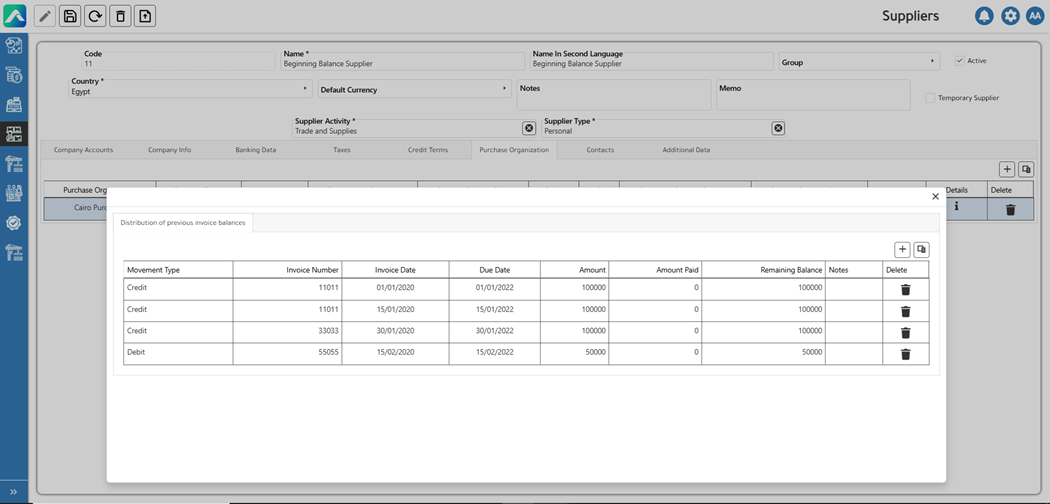Close the invoice balances dialog
Viewport: 1050px width, 504px height.
(x=935, y=197)
